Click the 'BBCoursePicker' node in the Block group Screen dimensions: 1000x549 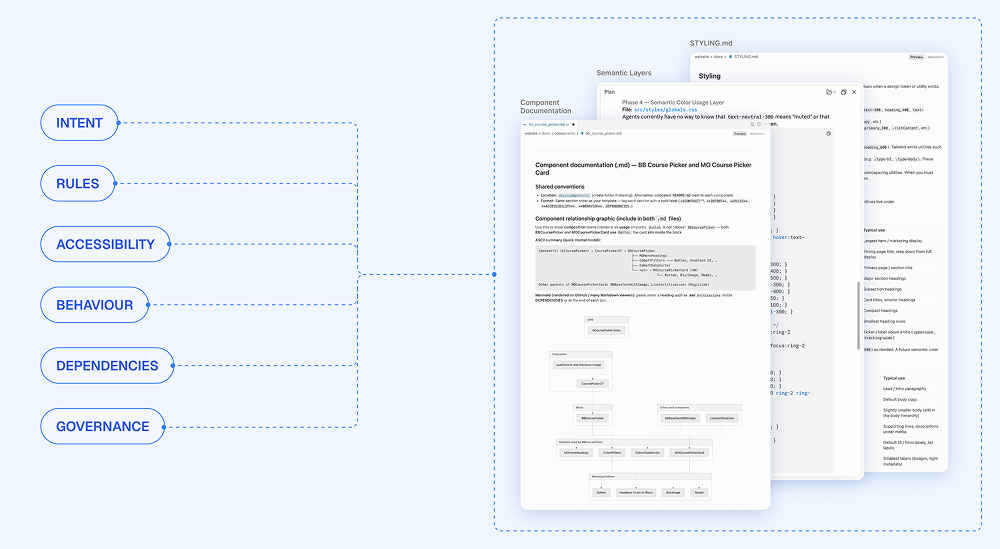pyautogui.click(x=592, y=418)
